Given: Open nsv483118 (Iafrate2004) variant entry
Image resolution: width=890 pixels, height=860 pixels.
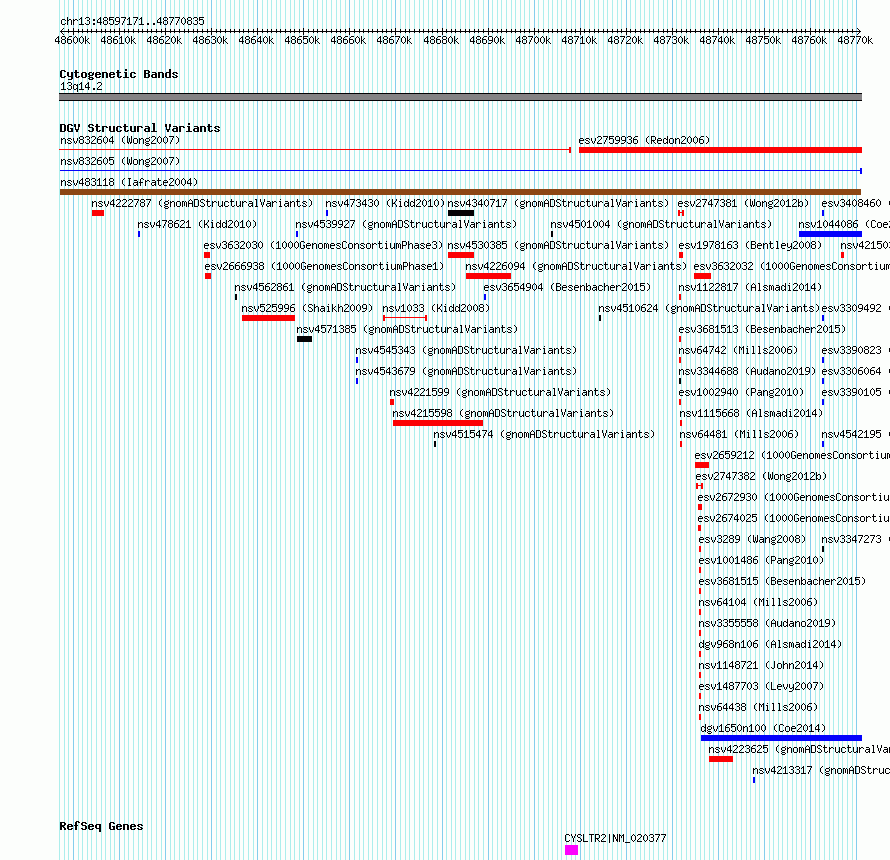Looking at the screenshot, I should [x=129, y=182].
